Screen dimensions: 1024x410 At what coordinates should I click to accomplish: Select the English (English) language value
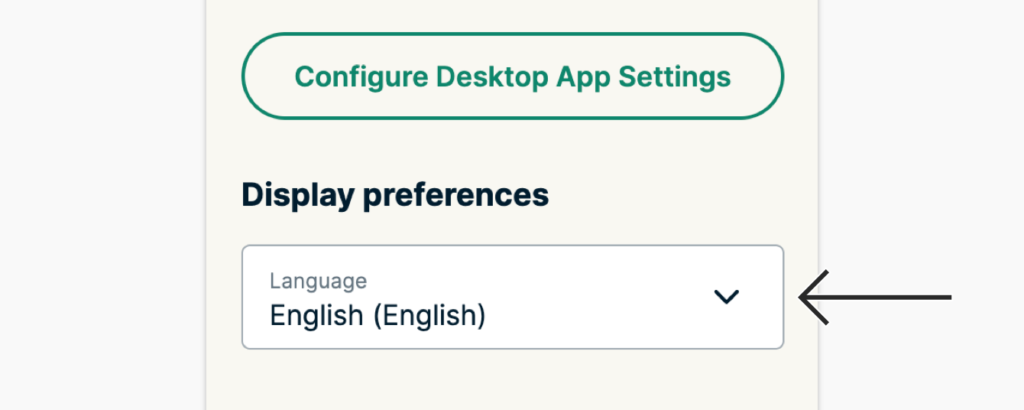pyautogui.click(x=378, y=316)
